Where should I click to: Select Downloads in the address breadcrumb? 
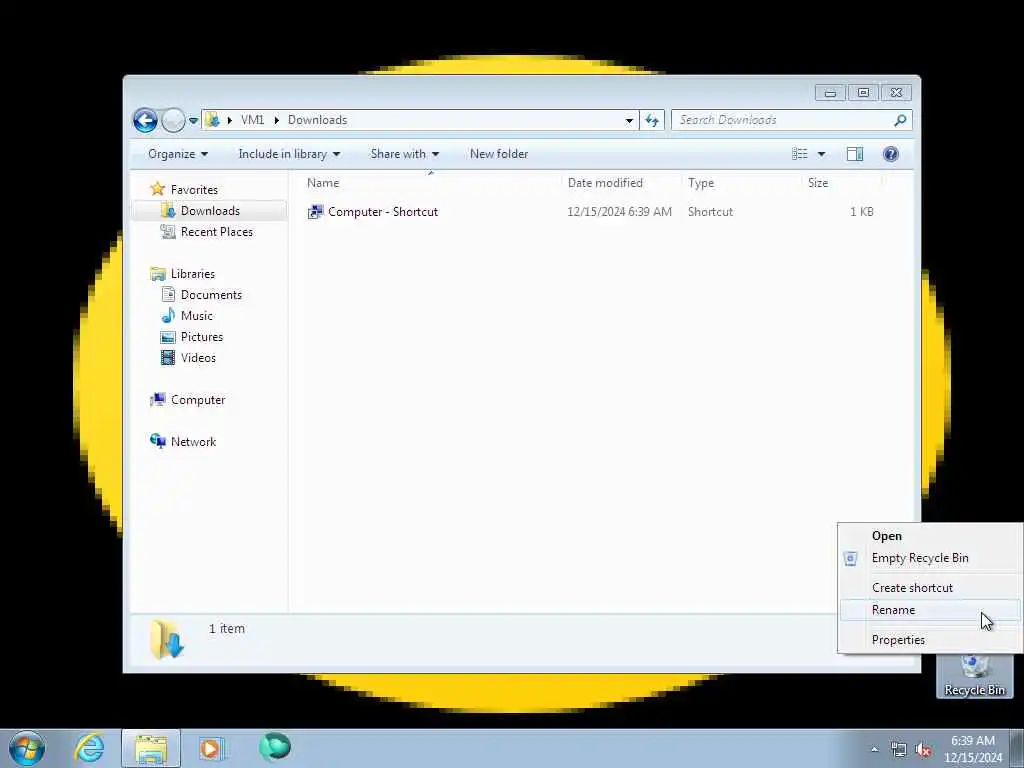(317, 120)
